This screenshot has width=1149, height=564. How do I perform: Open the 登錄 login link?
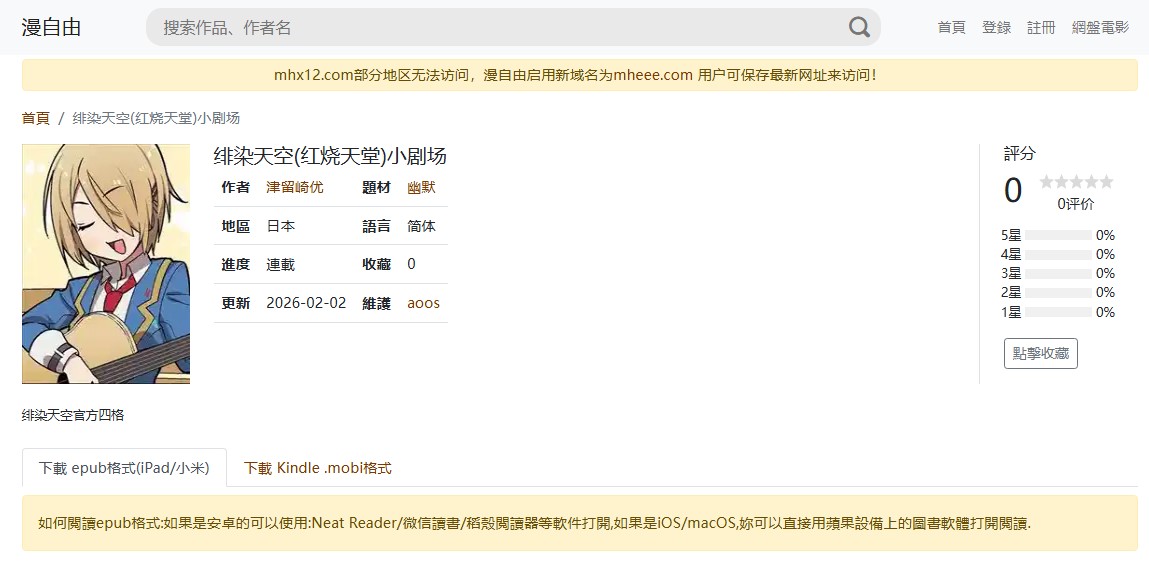(x=996, y=27)
